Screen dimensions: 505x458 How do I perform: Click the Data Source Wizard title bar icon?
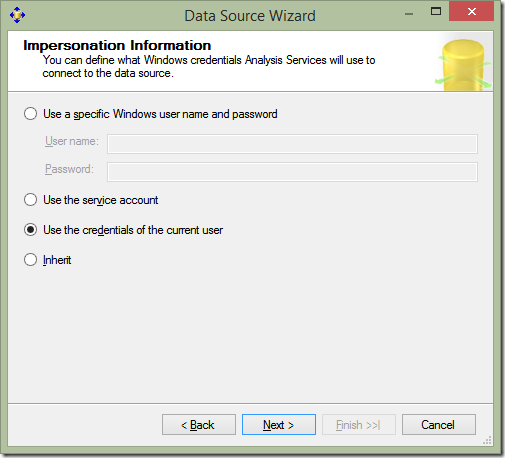pyautogui.click(x=17, y=15)
